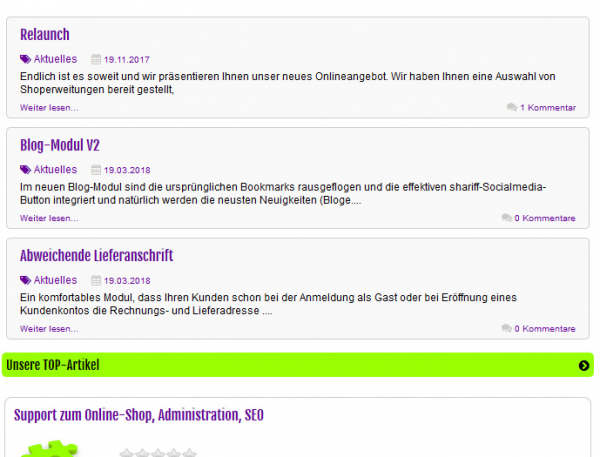Open the Relaunch blog post title
Image resolution: width=600 pixels, height=457 pixels.
point(45,34)
